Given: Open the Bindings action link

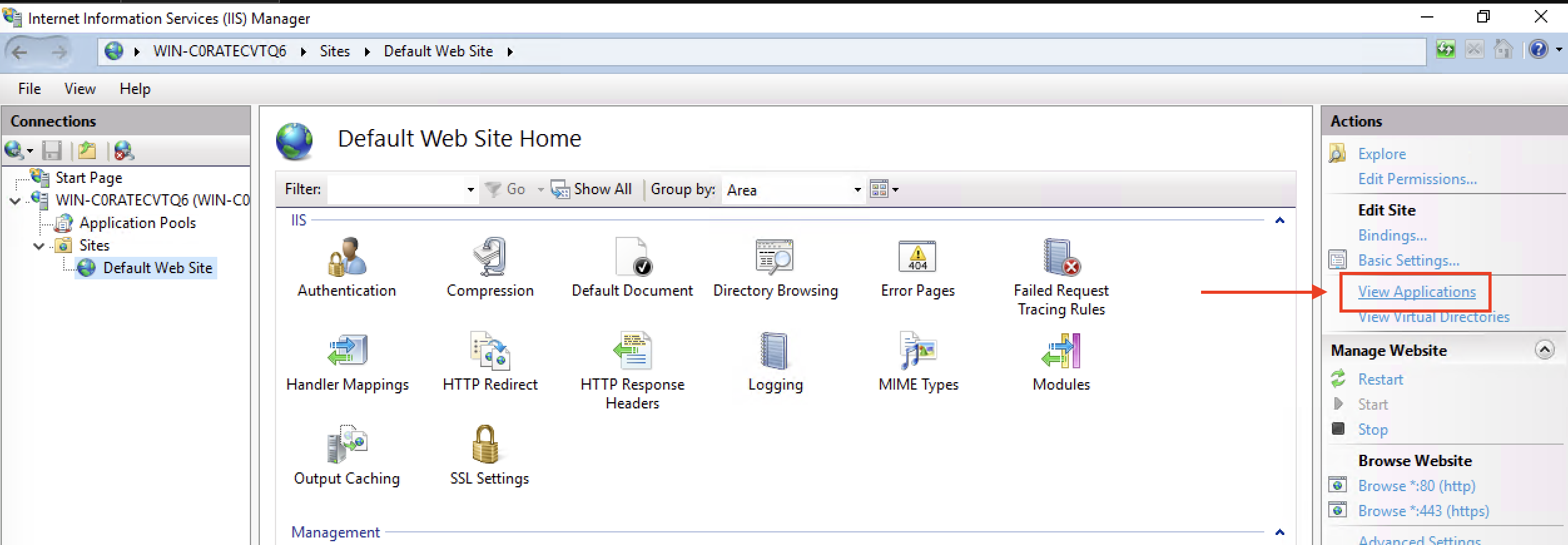Looking at the screenshot, I should [x=1393, y=236].
